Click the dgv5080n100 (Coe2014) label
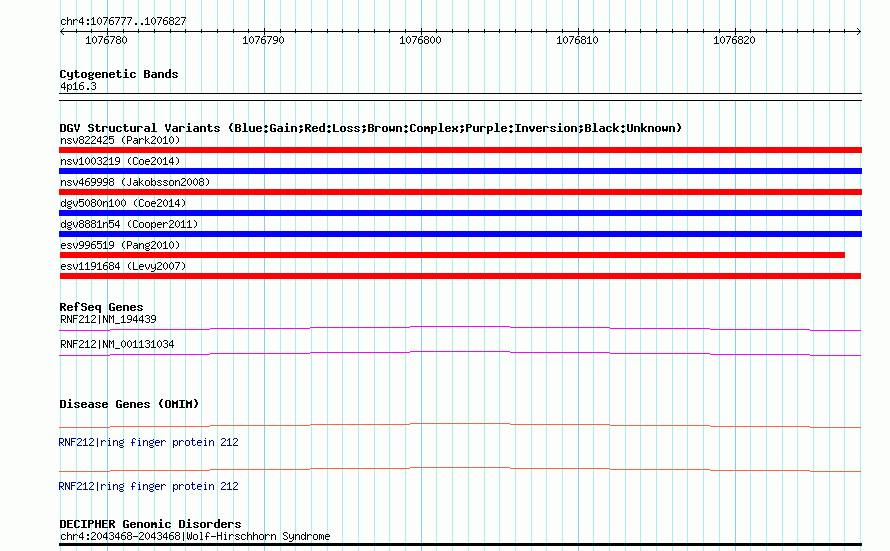This screenshot has width=890, height=551. coord(123,203)
